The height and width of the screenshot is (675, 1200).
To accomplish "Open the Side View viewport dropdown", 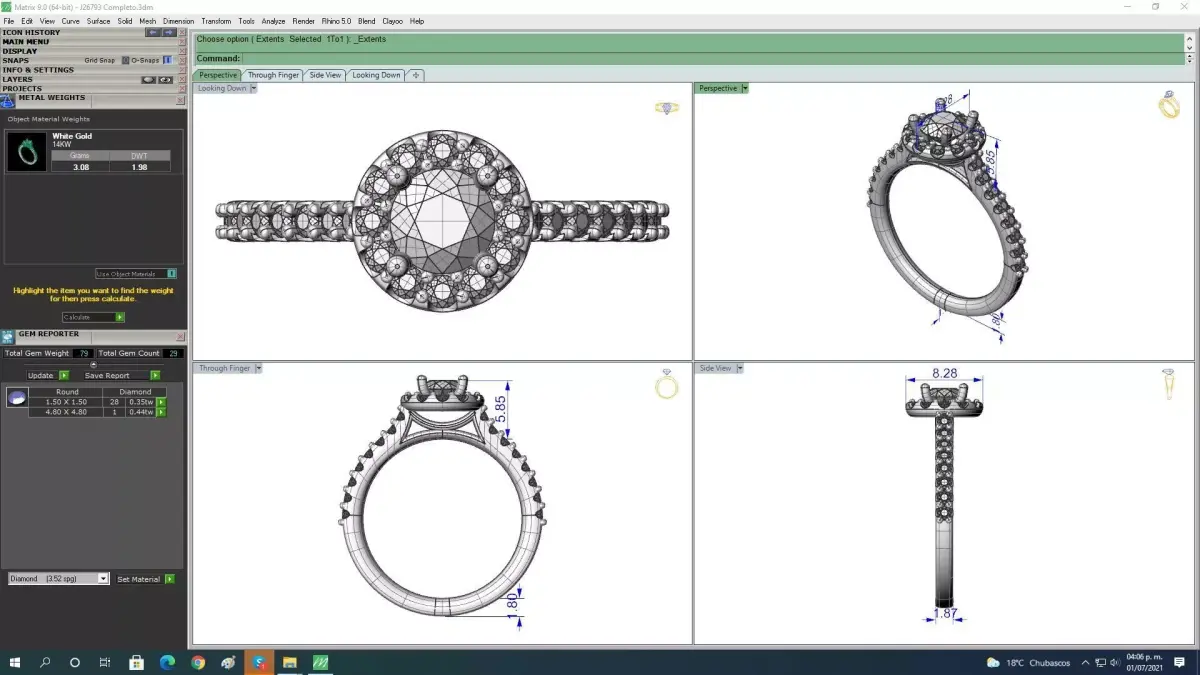I will click(x=739, y=368).
